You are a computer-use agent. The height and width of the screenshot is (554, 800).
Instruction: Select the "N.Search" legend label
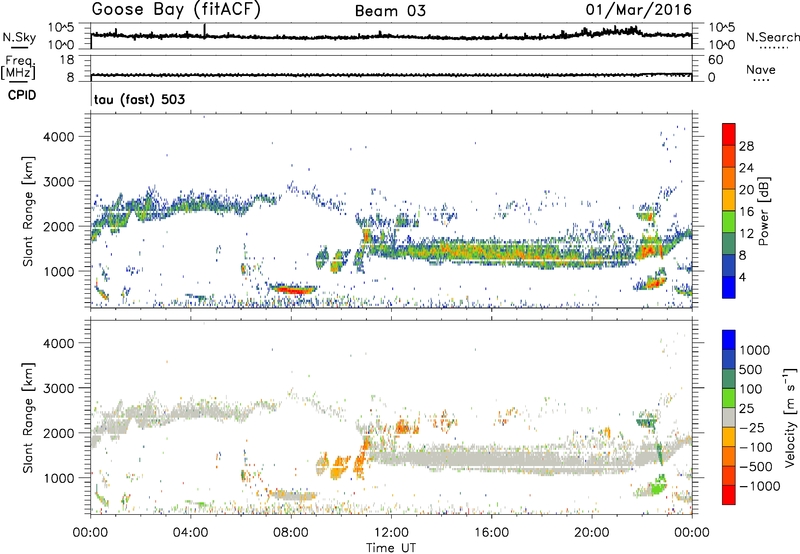point(772,37)
